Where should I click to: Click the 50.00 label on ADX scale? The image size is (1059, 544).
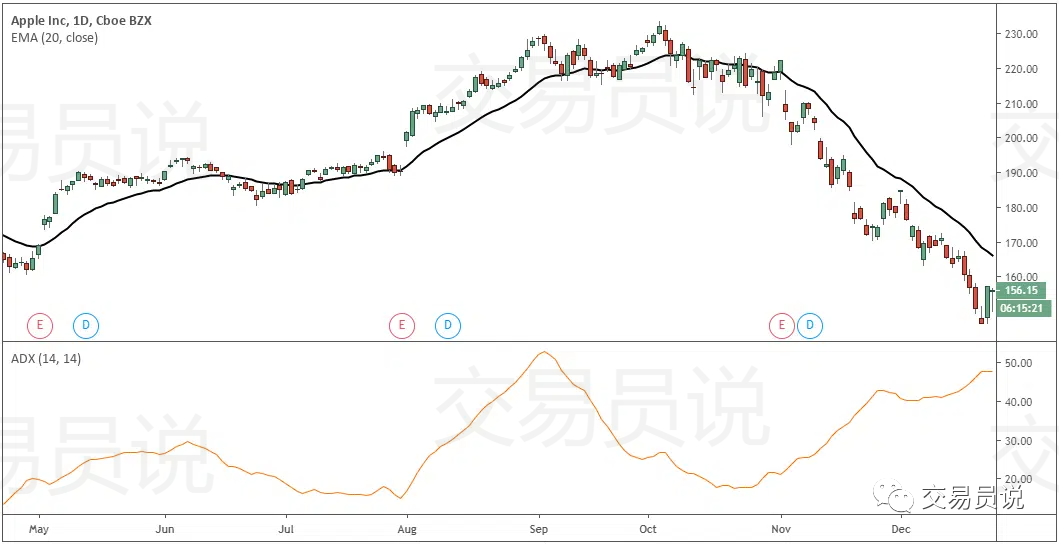[1020, 363]
